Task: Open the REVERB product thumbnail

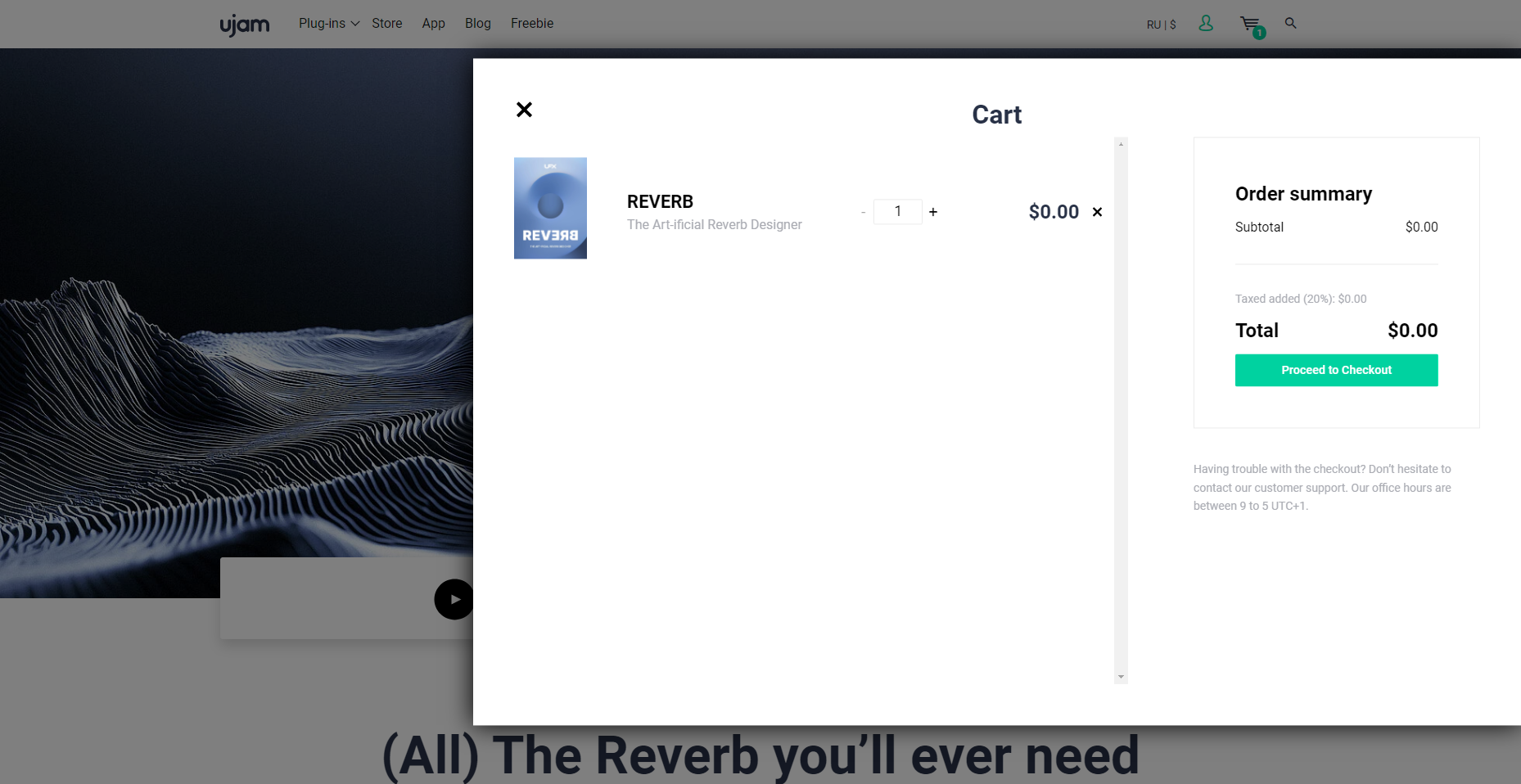Action: pyautogui.click(x=550, y=208)
